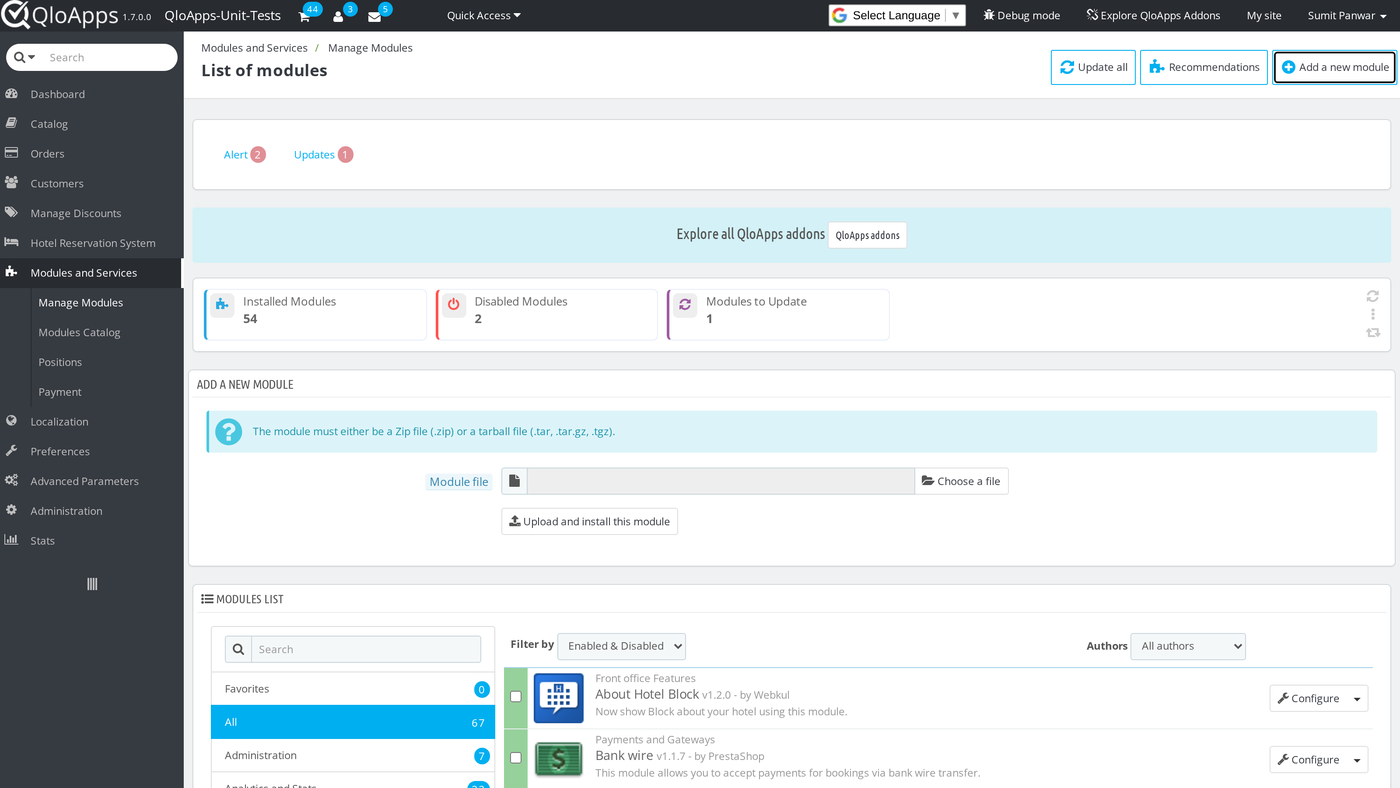Image resolution: width=1400 pixels, height=788 pixels.
Task: Click the Recommendations button
Action: click(1204, 67)
